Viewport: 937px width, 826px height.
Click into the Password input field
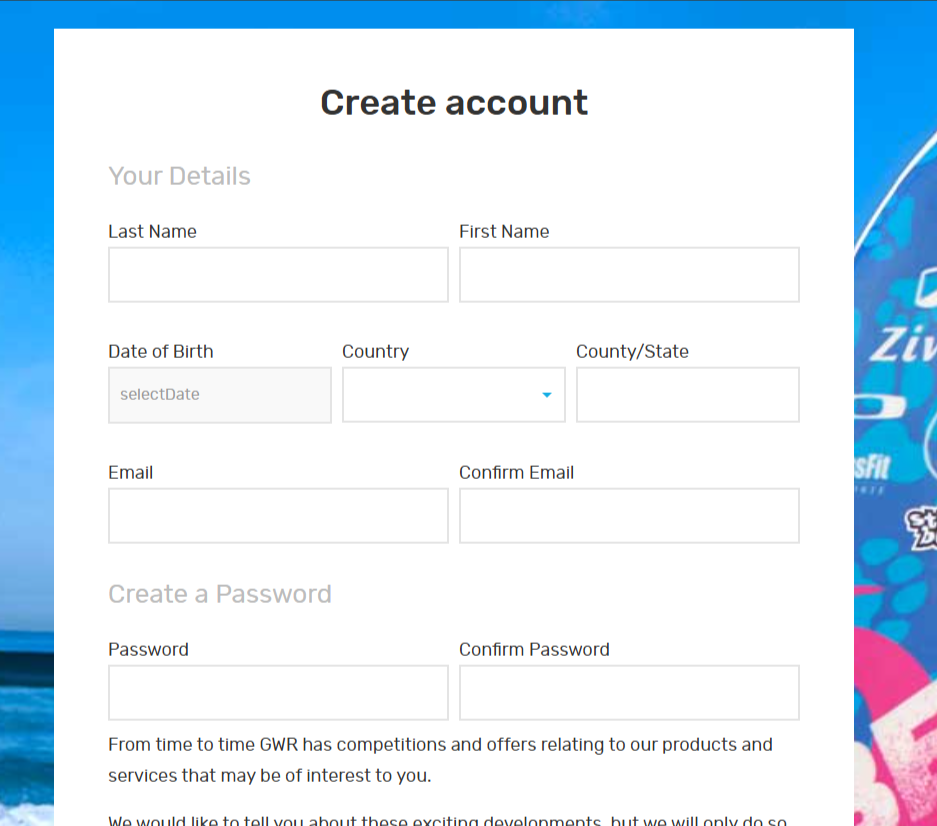point(278,693)
